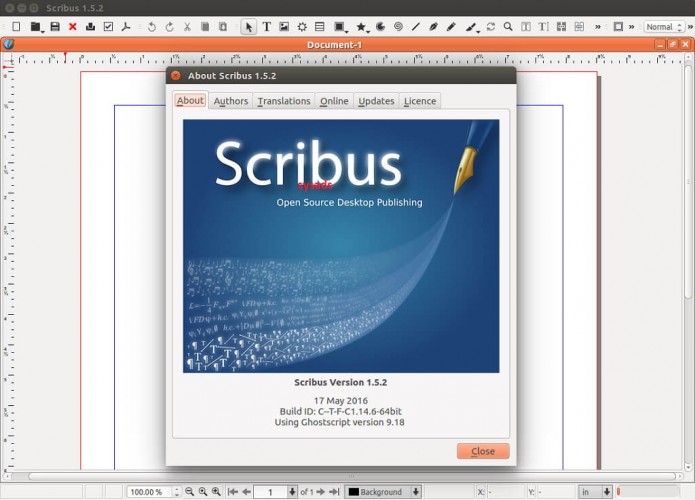Screen dimensions: 695x500
Task: Expand the hidden tools overflow chevron
Action: pyautogui.click(x=598, y=27)
